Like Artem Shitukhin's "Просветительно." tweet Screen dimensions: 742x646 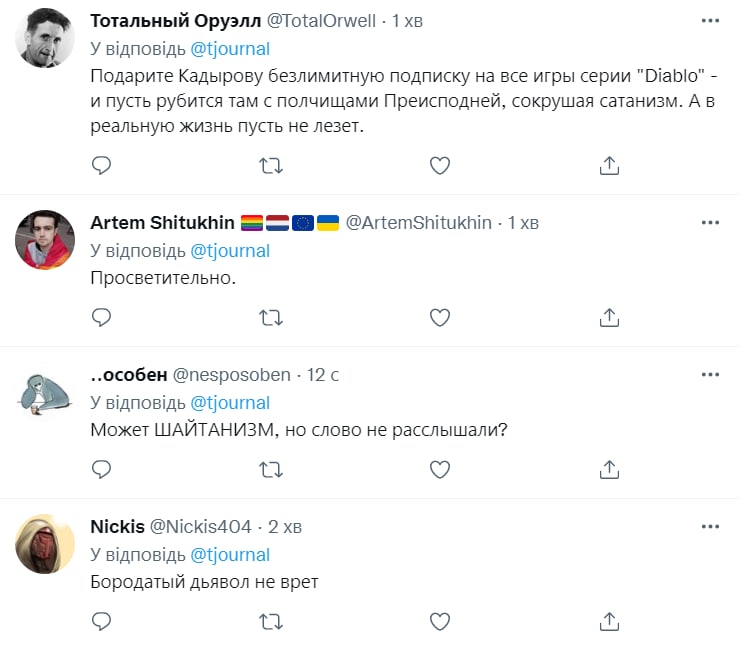coord(440,317)
